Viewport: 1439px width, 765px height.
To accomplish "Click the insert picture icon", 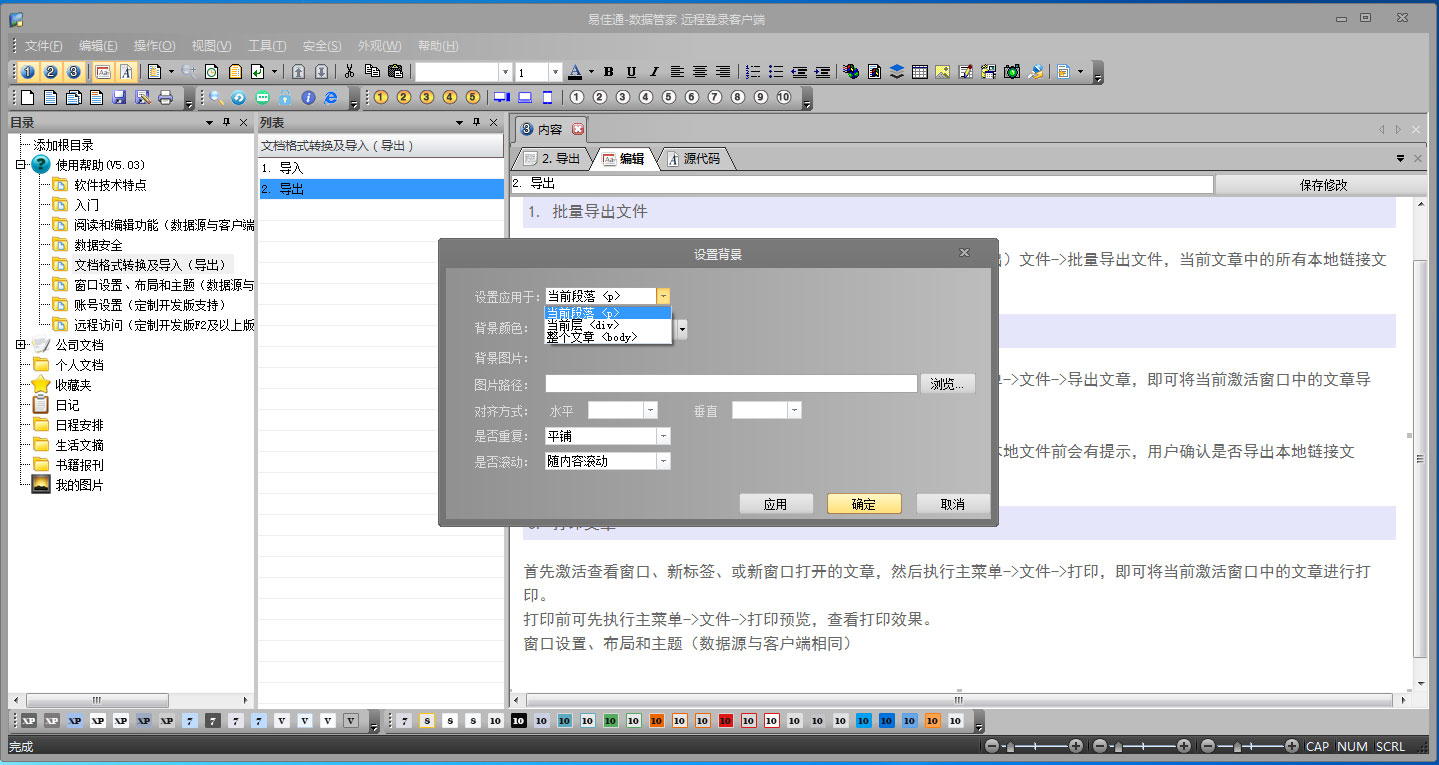I will click(x=943, y=72).
